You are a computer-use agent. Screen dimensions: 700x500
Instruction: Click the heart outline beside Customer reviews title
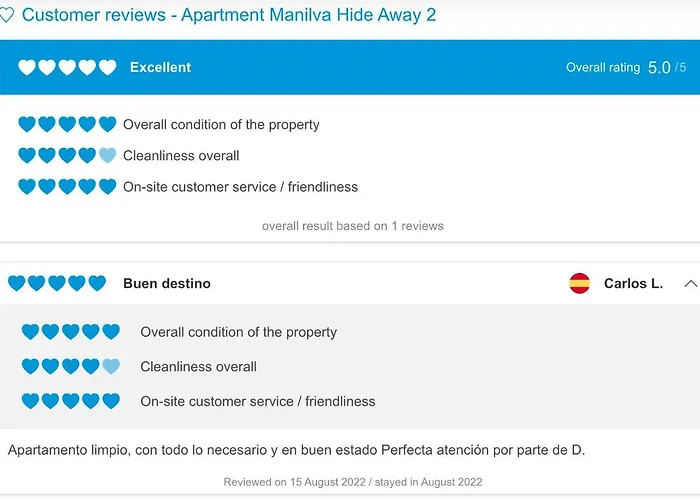click(x=6, y=15)
